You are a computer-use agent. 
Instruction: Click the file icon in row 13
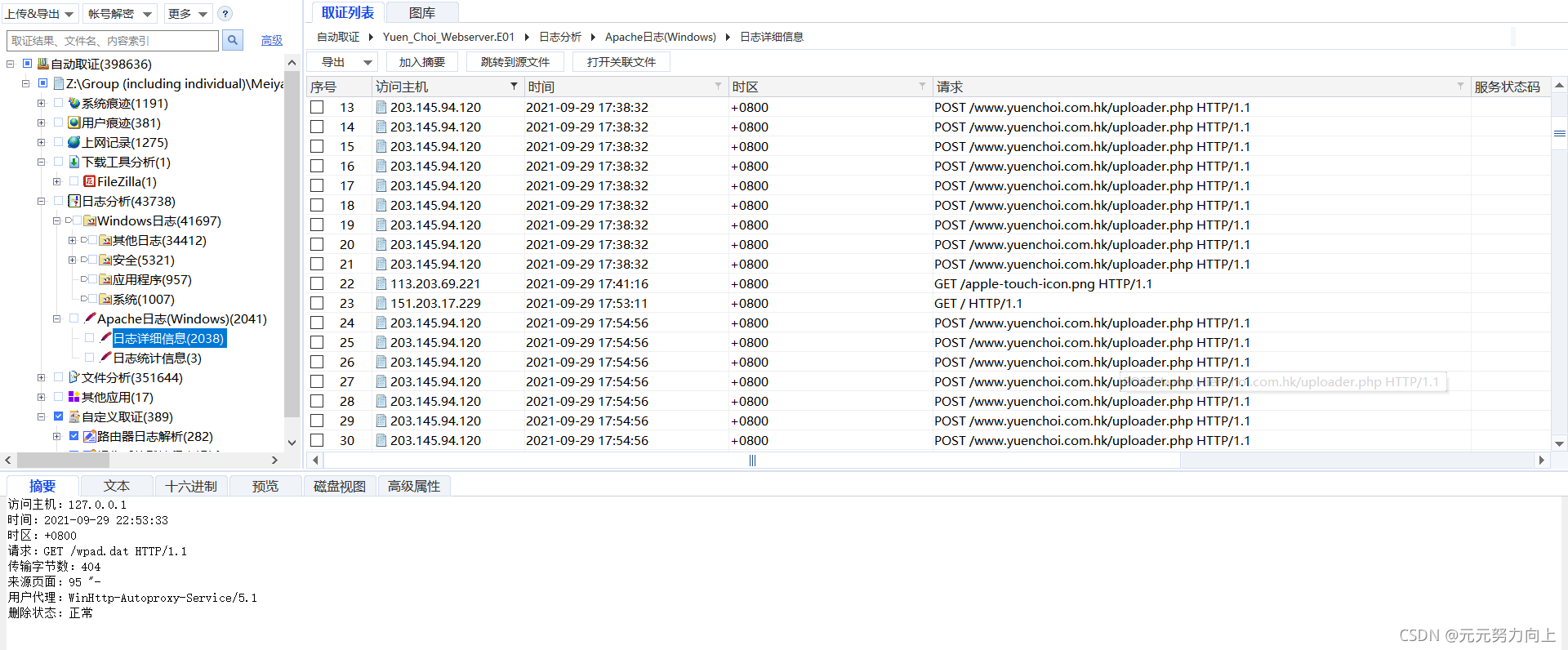[381, 107]
